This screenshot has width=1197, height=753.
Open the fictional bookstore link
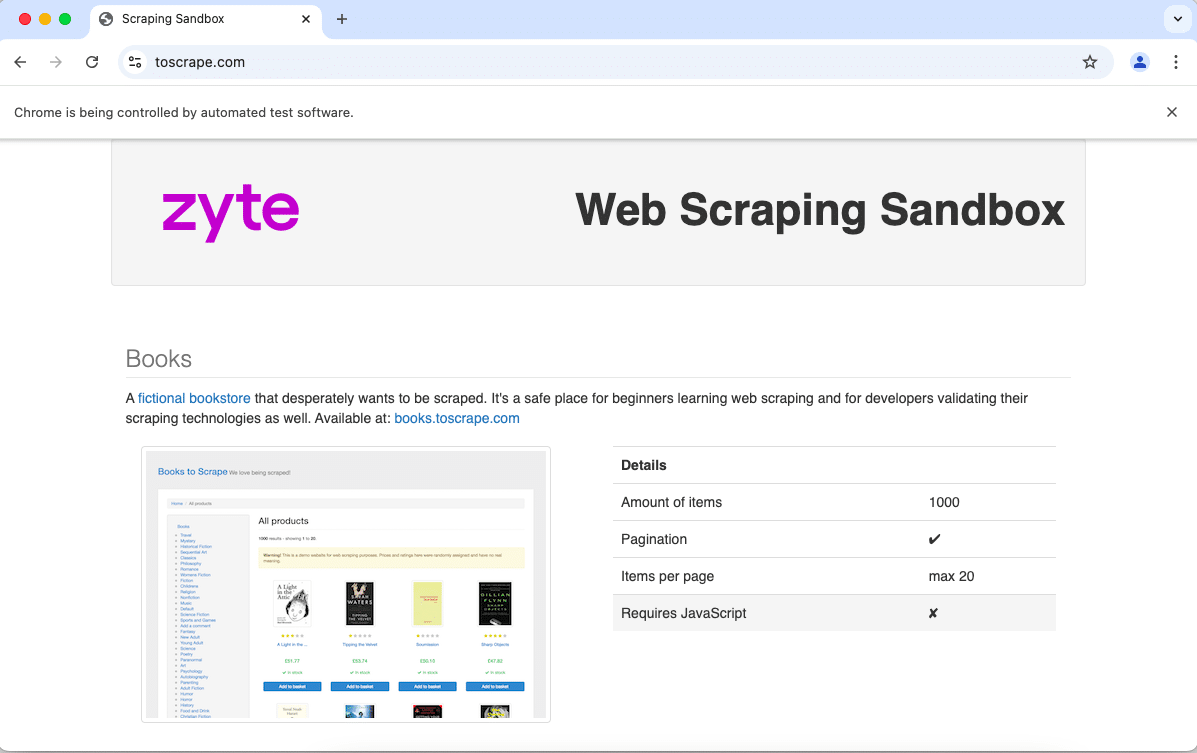193,398
